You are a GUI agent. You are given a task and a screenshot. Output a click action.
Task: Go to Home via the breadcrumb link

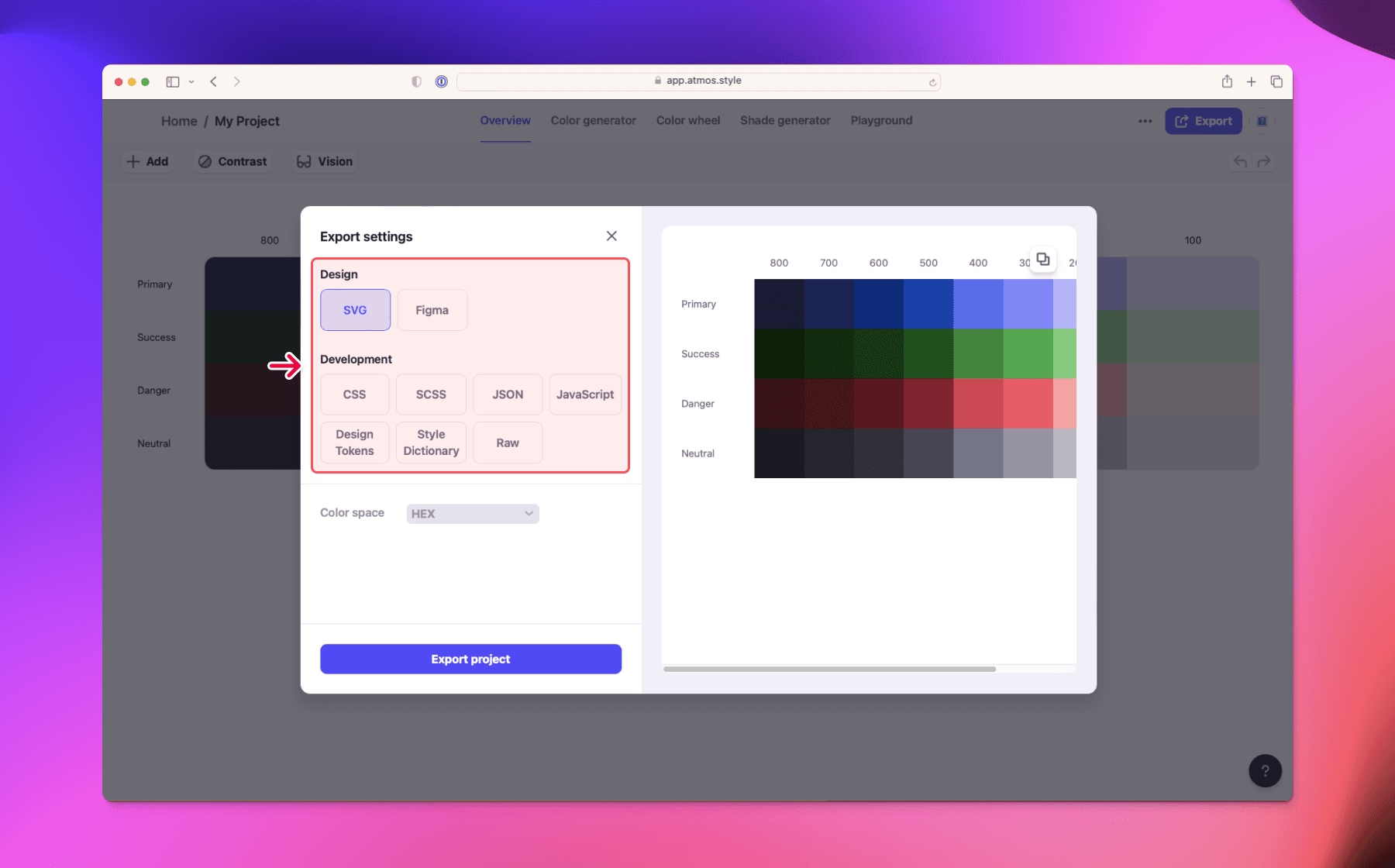pos(179,121)
